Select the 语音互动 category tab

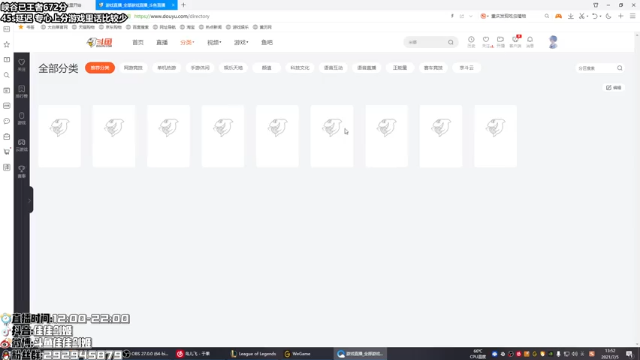point(333,68)
